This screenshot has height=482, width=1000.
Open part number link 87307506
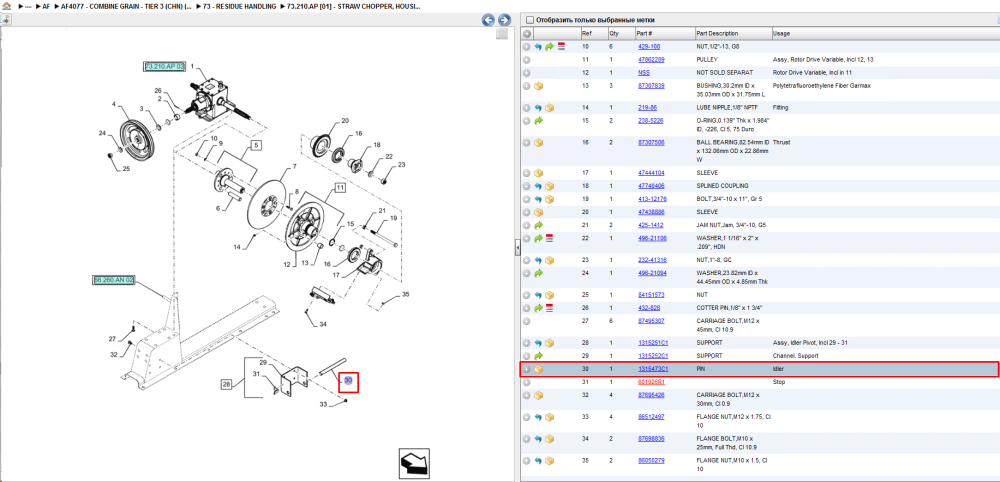pyautogui.click(x=651, y=143)
